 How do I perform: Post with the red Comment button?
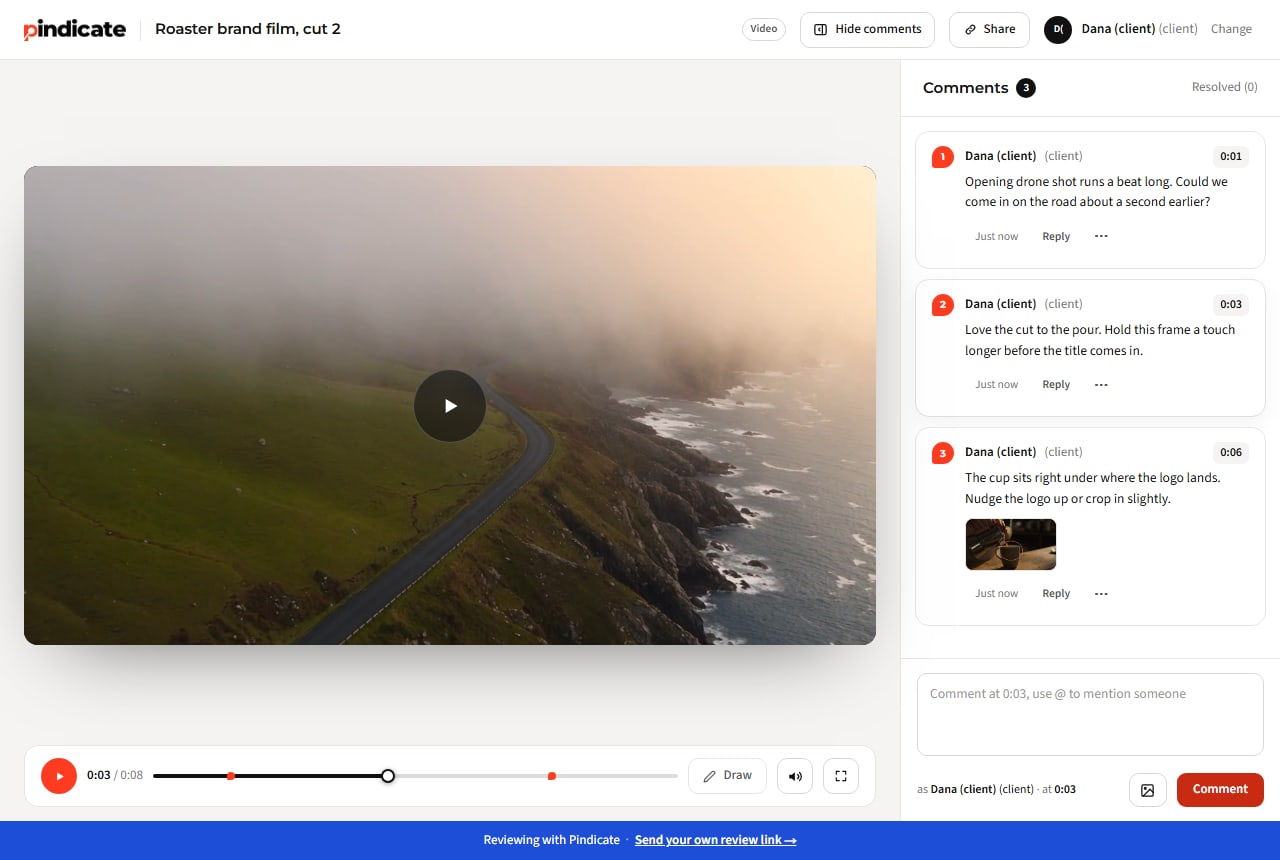[1220, 790]
